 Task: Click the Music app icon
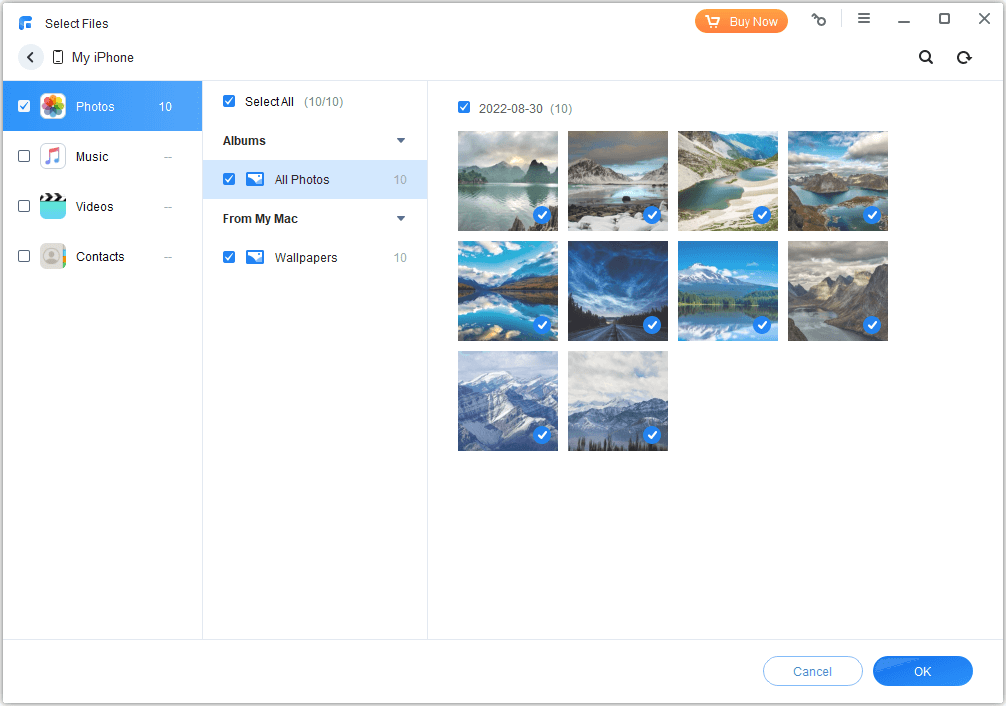pyautogui.click(x=53, y=157)
